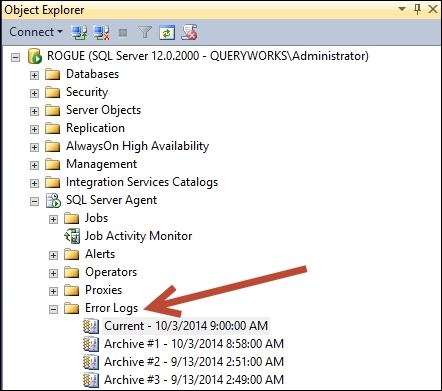The image size is (442, 391).
Task: Click the Jobs folder icon
Action: point(71,218)
